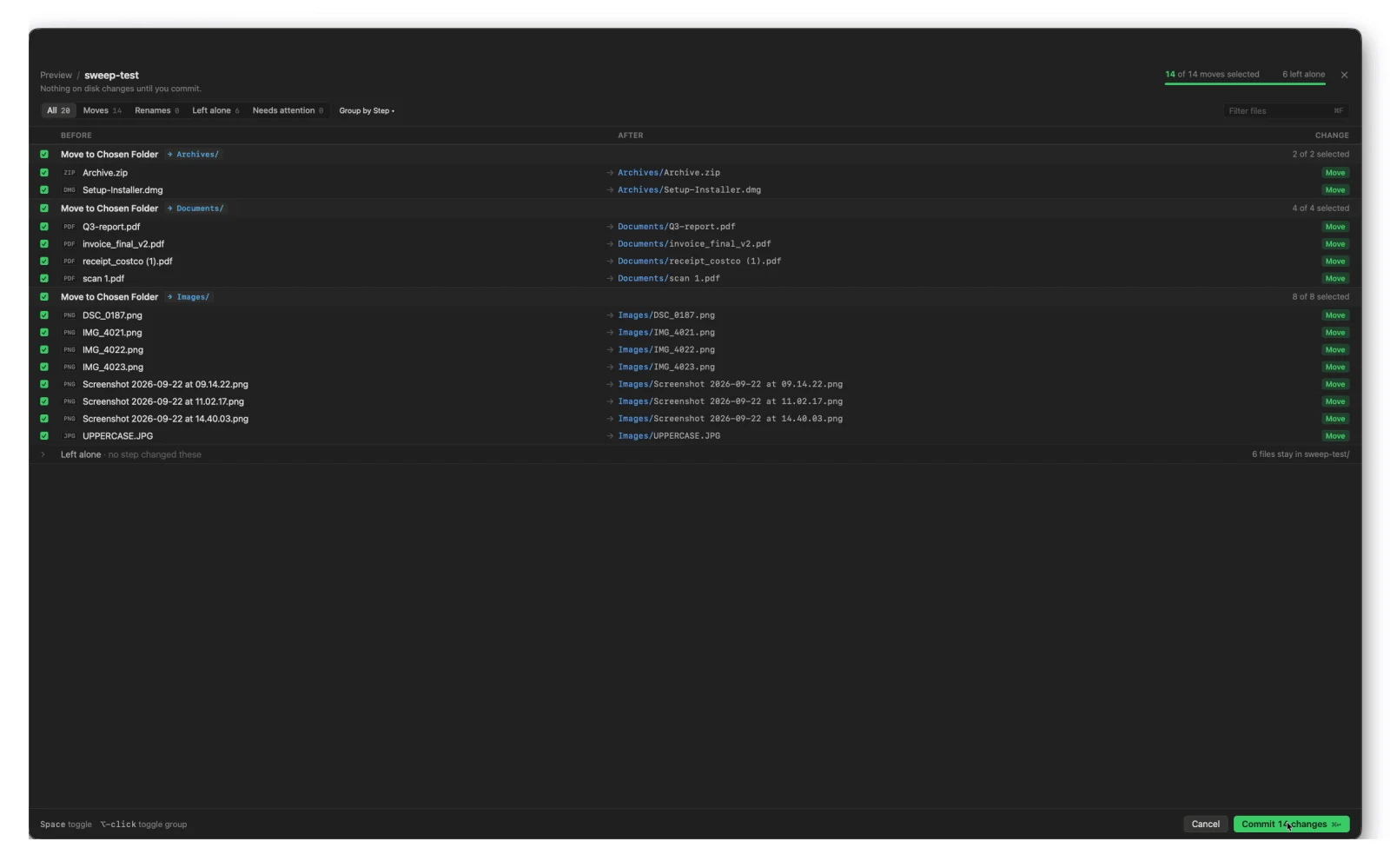This screenshot has height=868, width=1390.
Task: Click the PDF icon beside scan 1.pdf
Action: (x=69, y=279)
